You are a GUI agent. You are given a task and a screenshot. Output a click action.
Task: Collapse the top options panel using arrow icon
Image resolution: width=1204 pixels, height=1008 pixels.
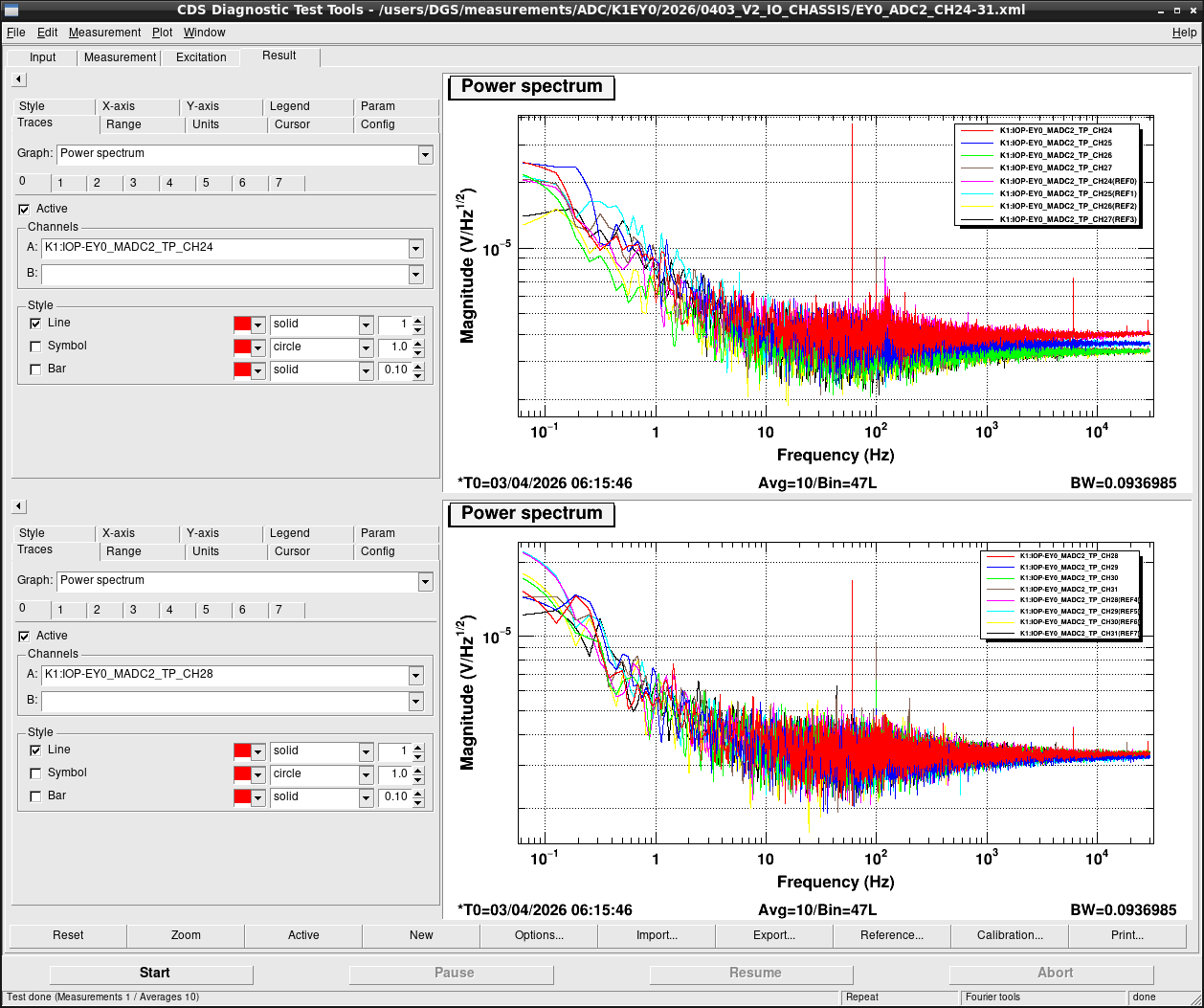(19, 80)
